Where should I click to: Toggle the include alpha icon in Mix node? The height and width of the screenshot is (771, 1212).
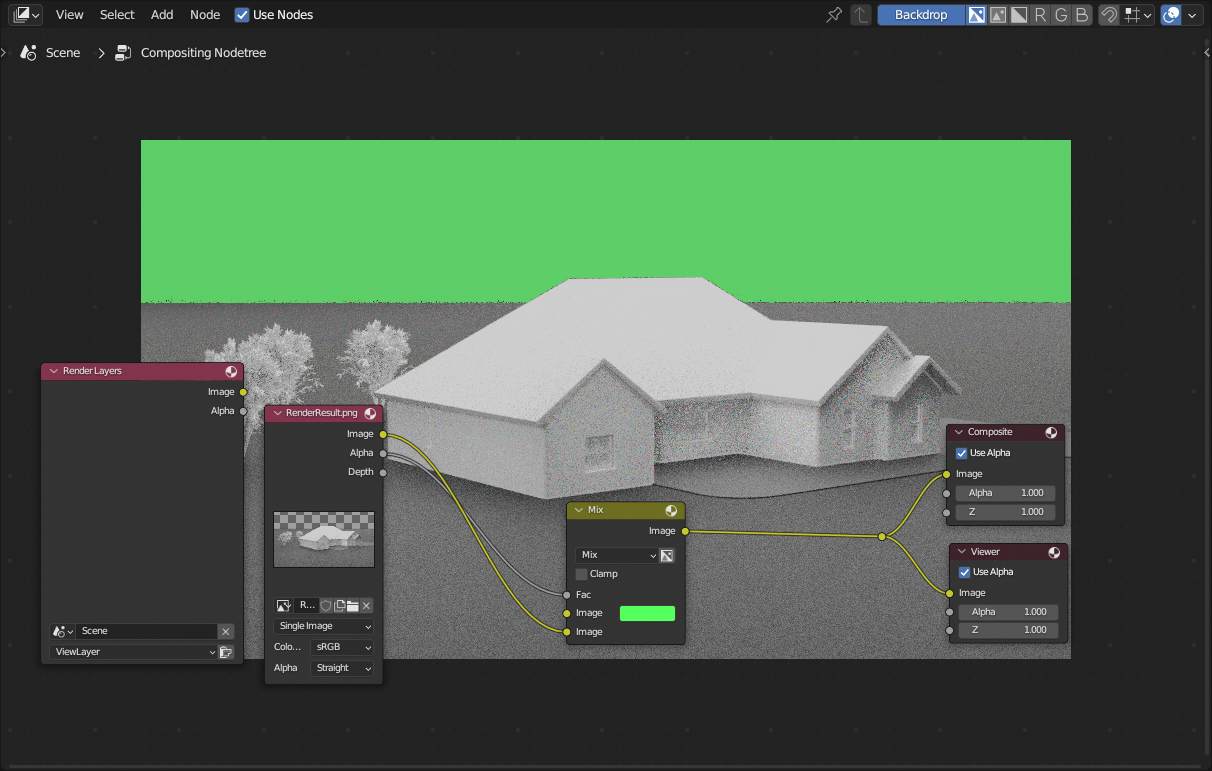tap(668, 555)
